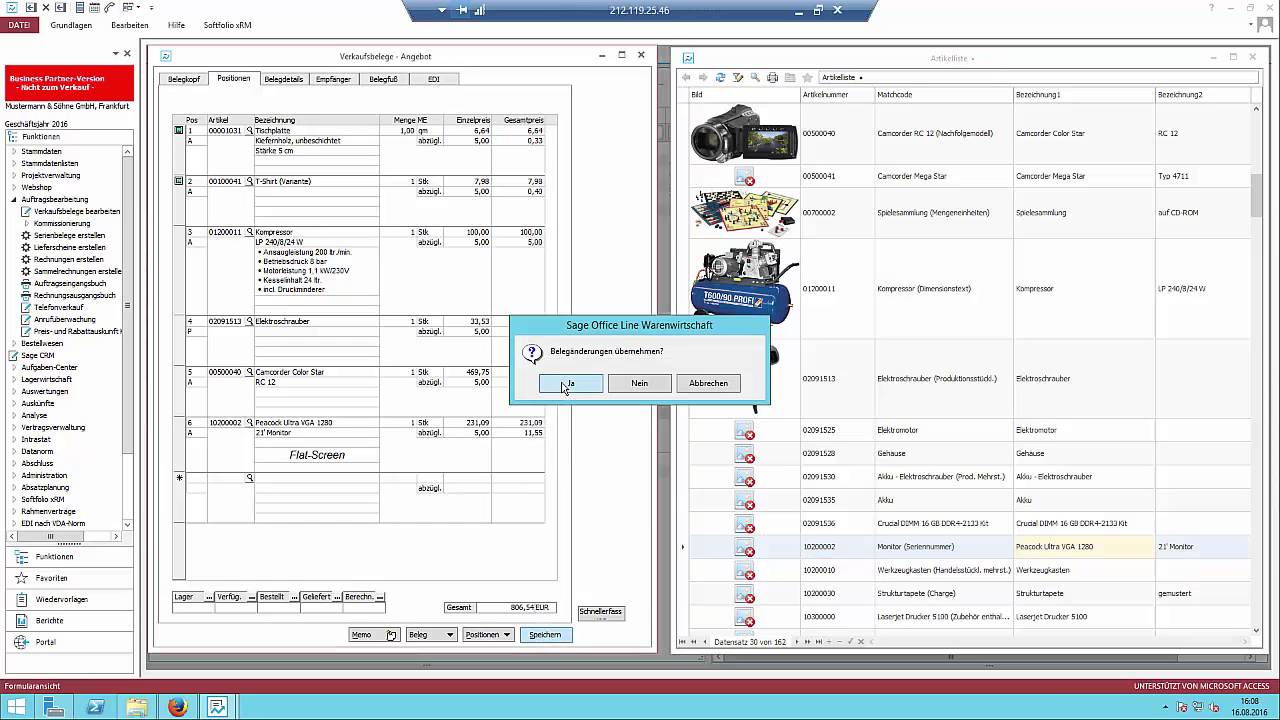Expand the Stammdaten tree node
This screenshot has height=720, width=1280.
point(15,152)
